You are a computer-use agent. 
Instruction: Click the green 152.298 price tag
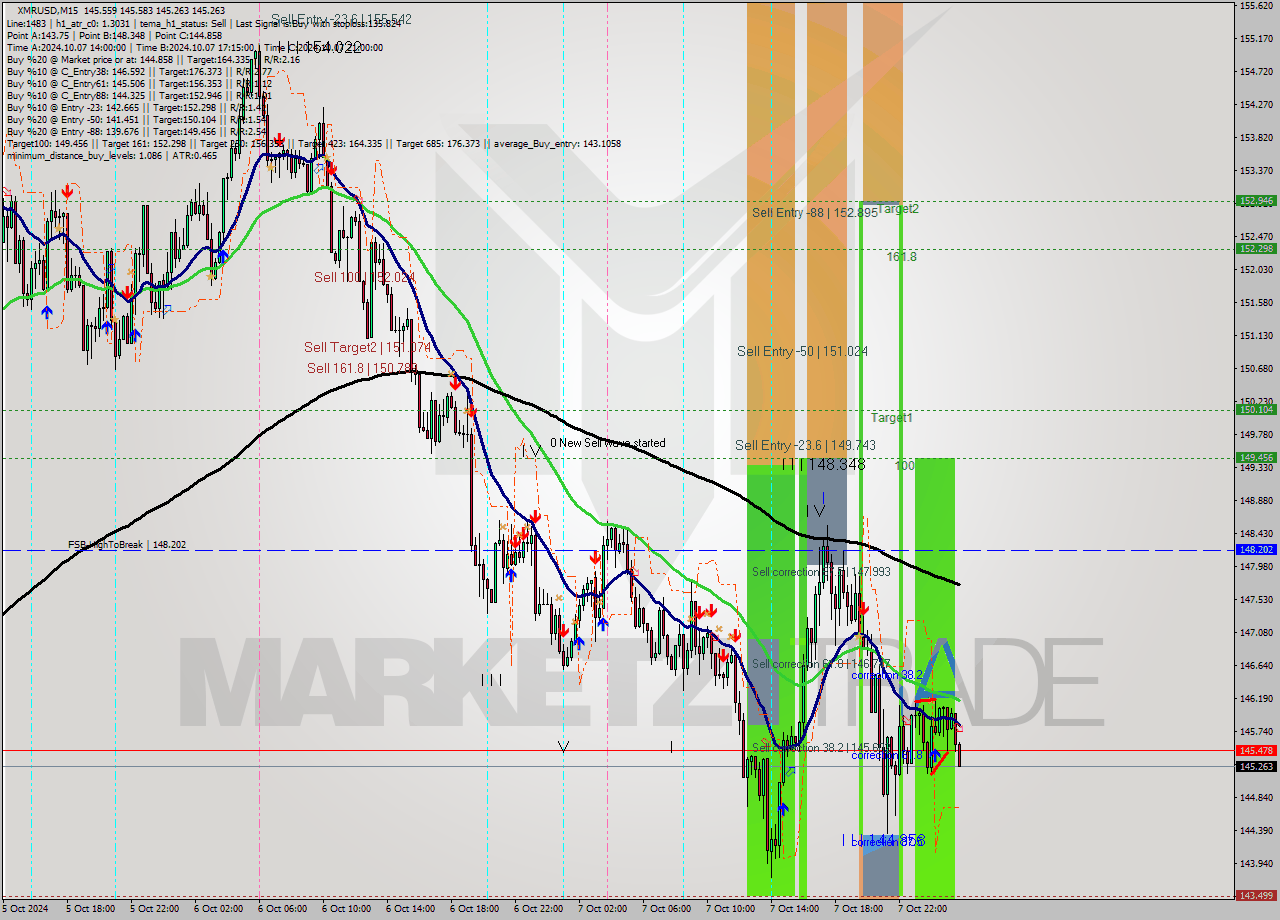pyautogui.click(x=1256, y=249)
